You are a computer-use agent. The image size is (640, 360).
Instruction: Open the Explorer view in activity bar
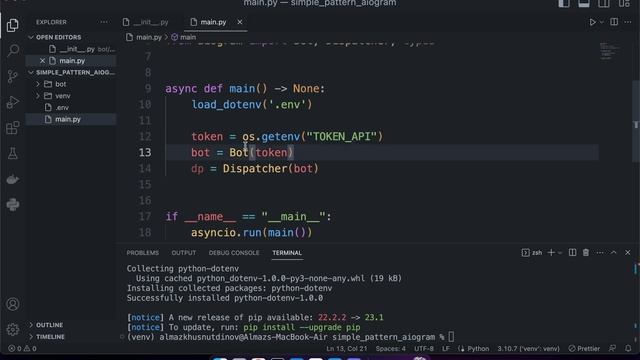(x=13, y=25)
